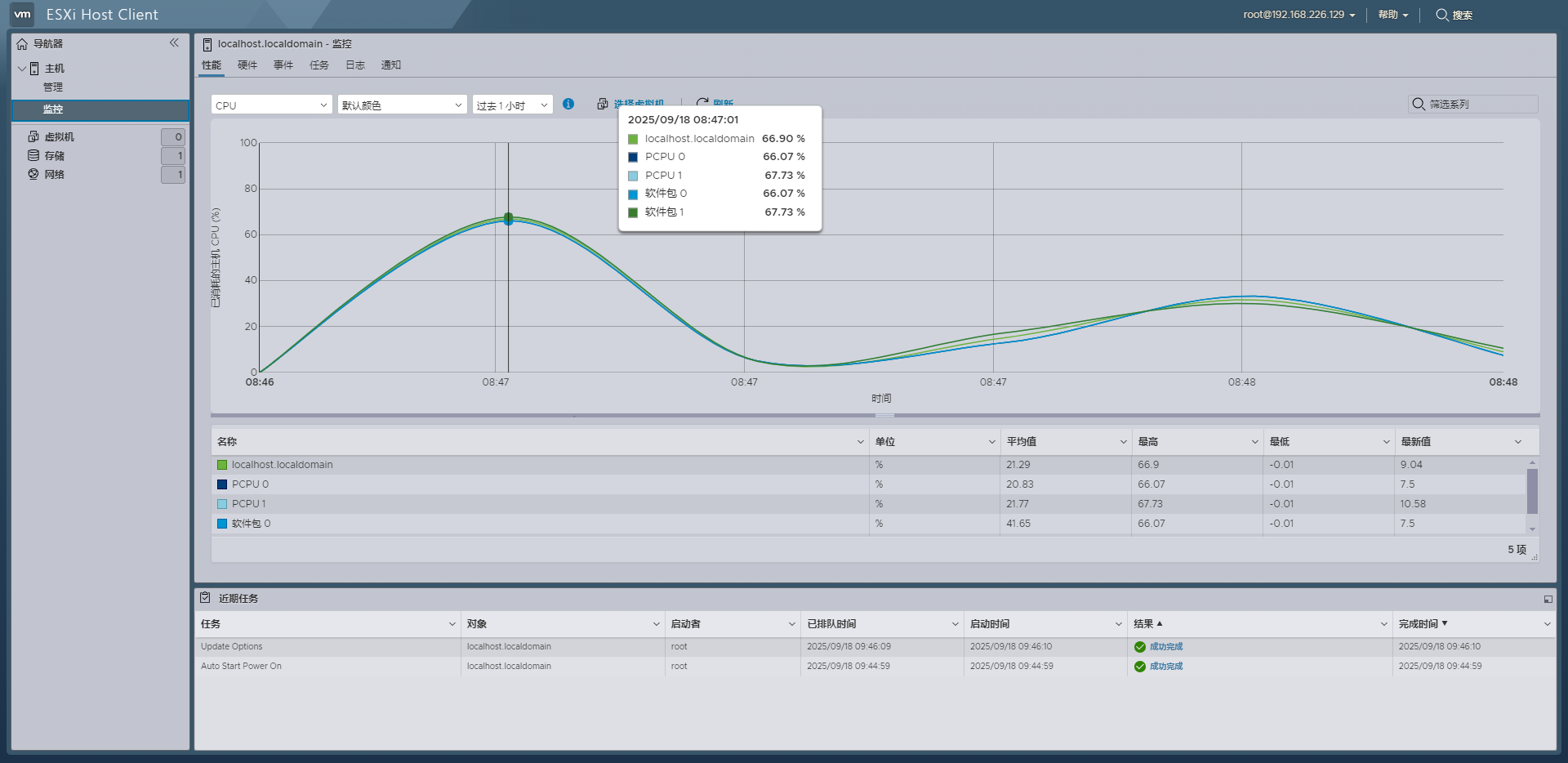
Task: Open the default colors dropdown
Action: click(x=402, y=105)
